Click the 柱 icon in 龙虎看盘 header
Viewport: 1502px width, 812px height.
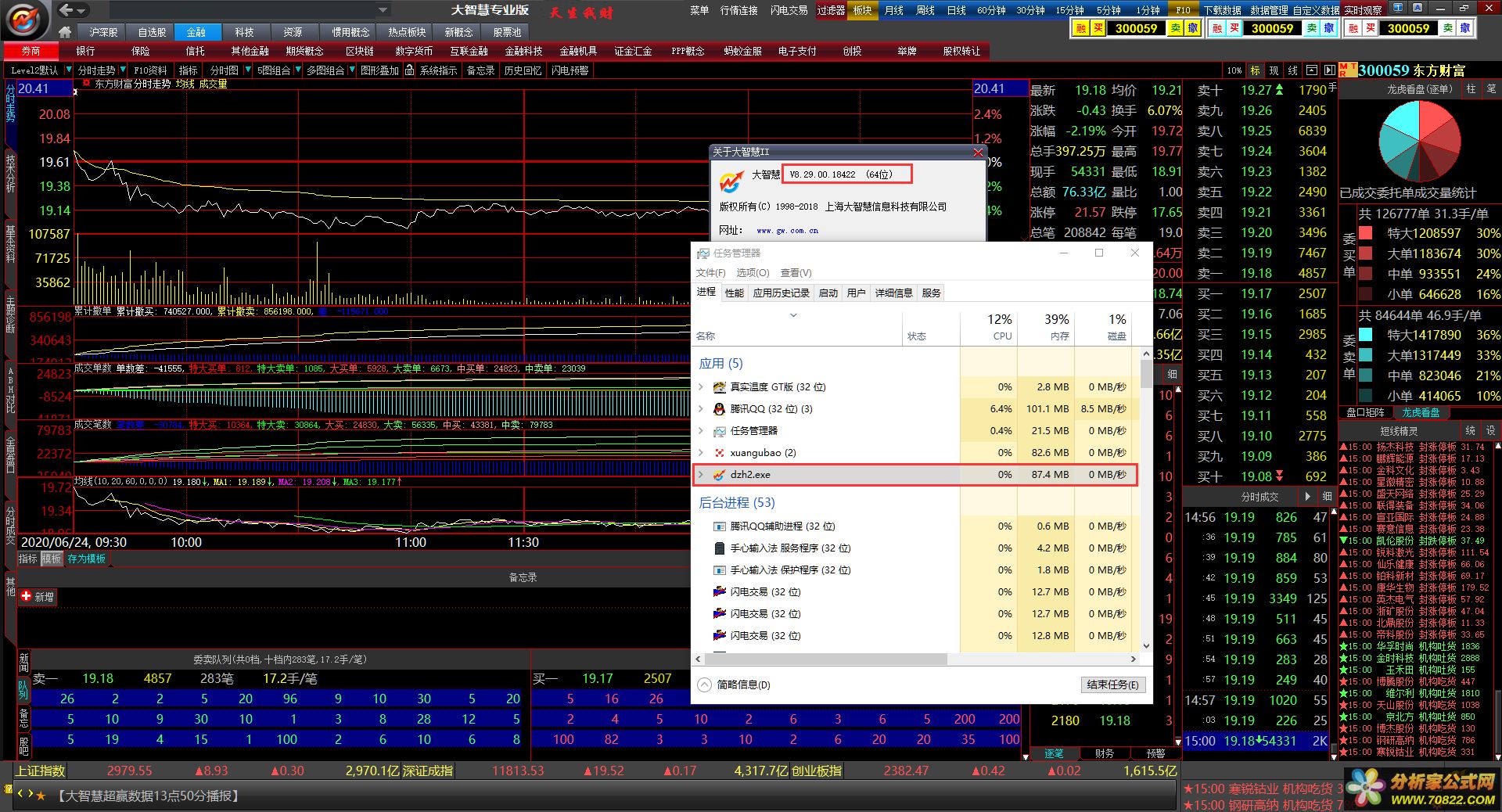pos(1471,89)
